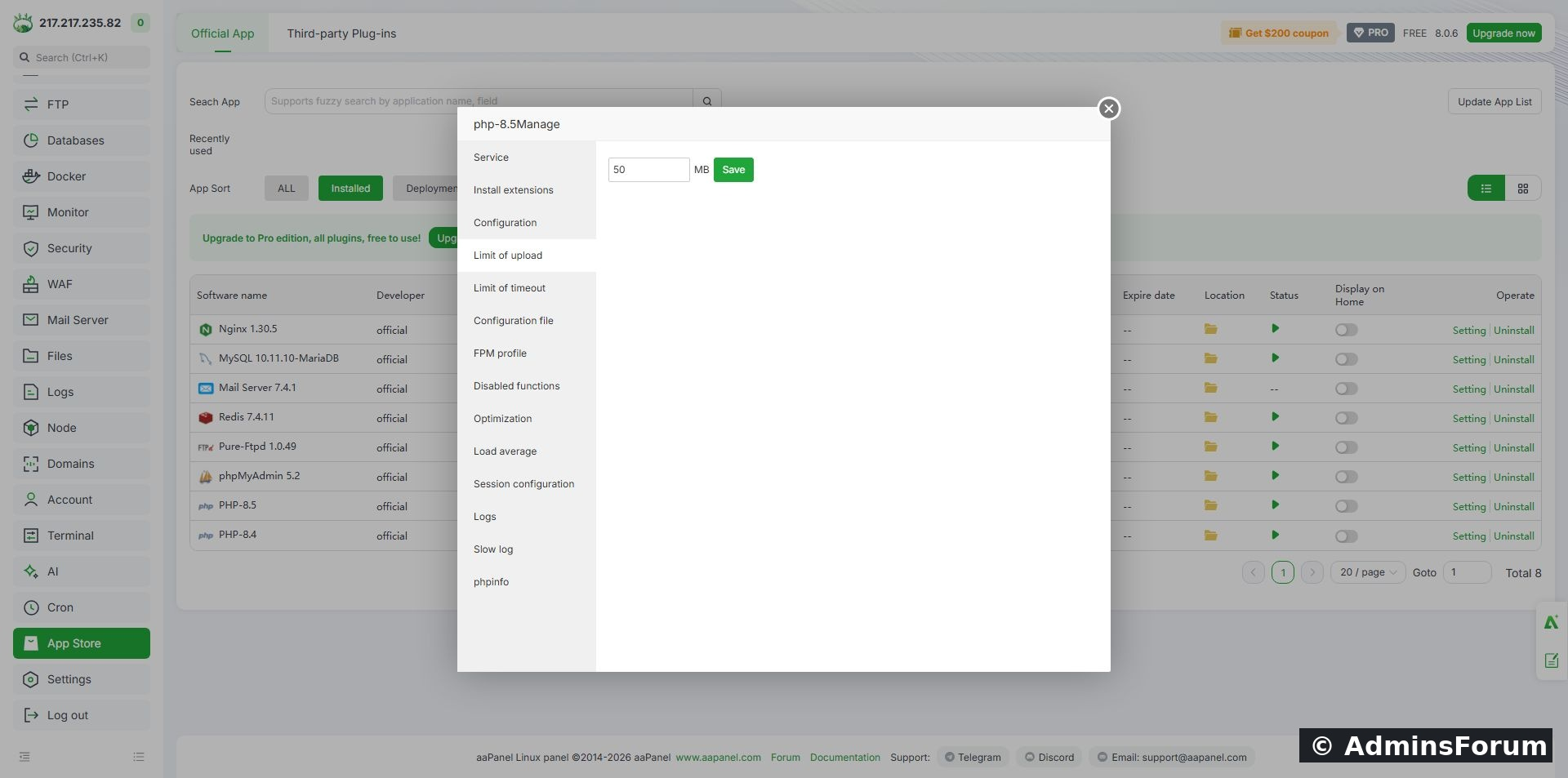Filter apps by ALL

pos(286,189)
